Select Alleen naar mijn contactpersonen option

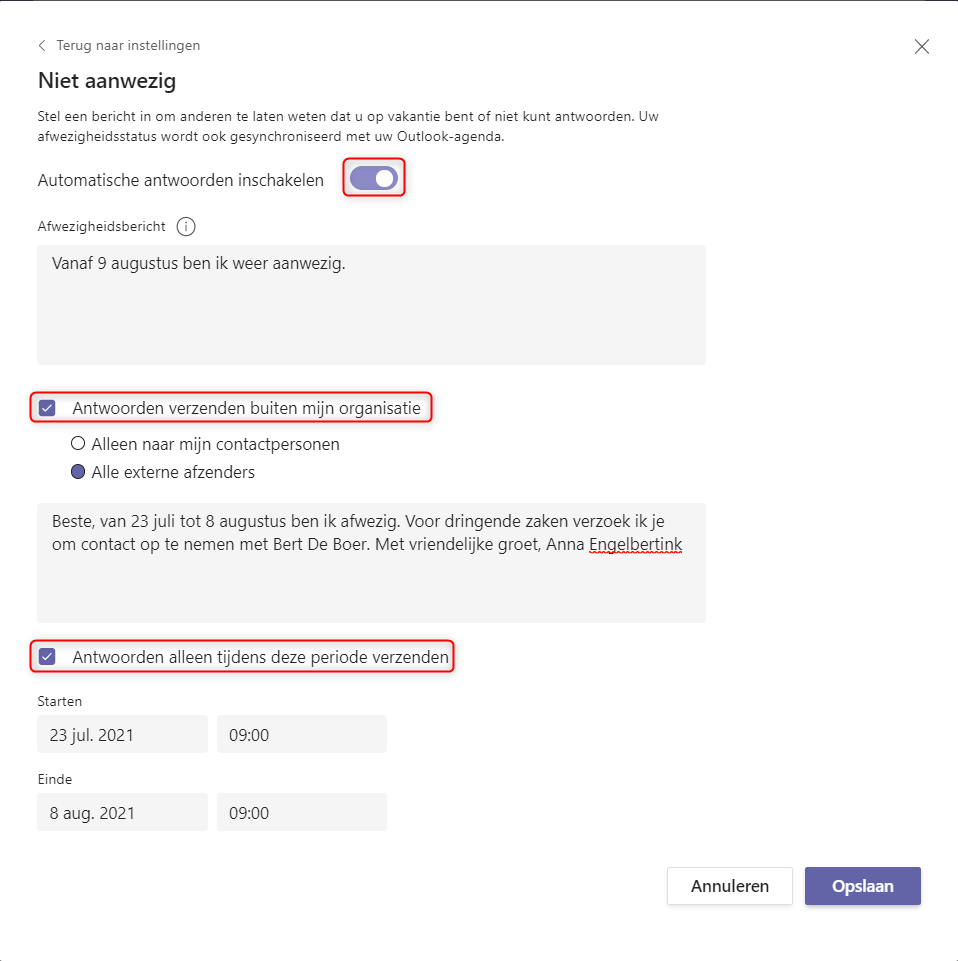click(78, 443)
